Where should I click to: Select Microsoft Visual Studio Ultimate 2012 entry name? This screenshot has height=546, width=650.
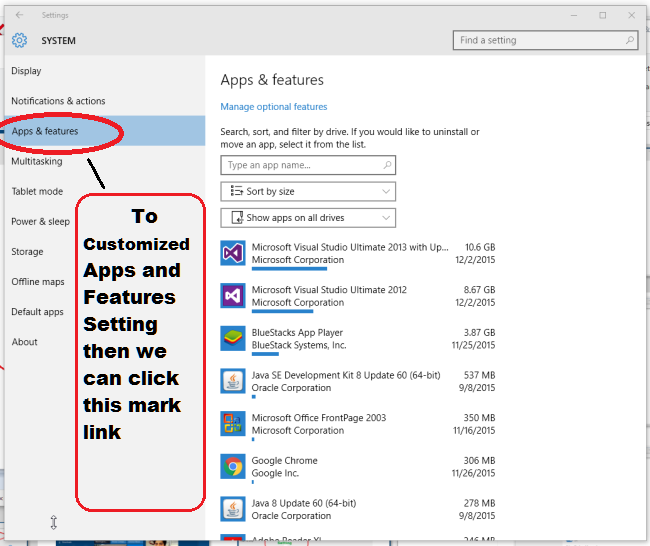coord(329,290)
